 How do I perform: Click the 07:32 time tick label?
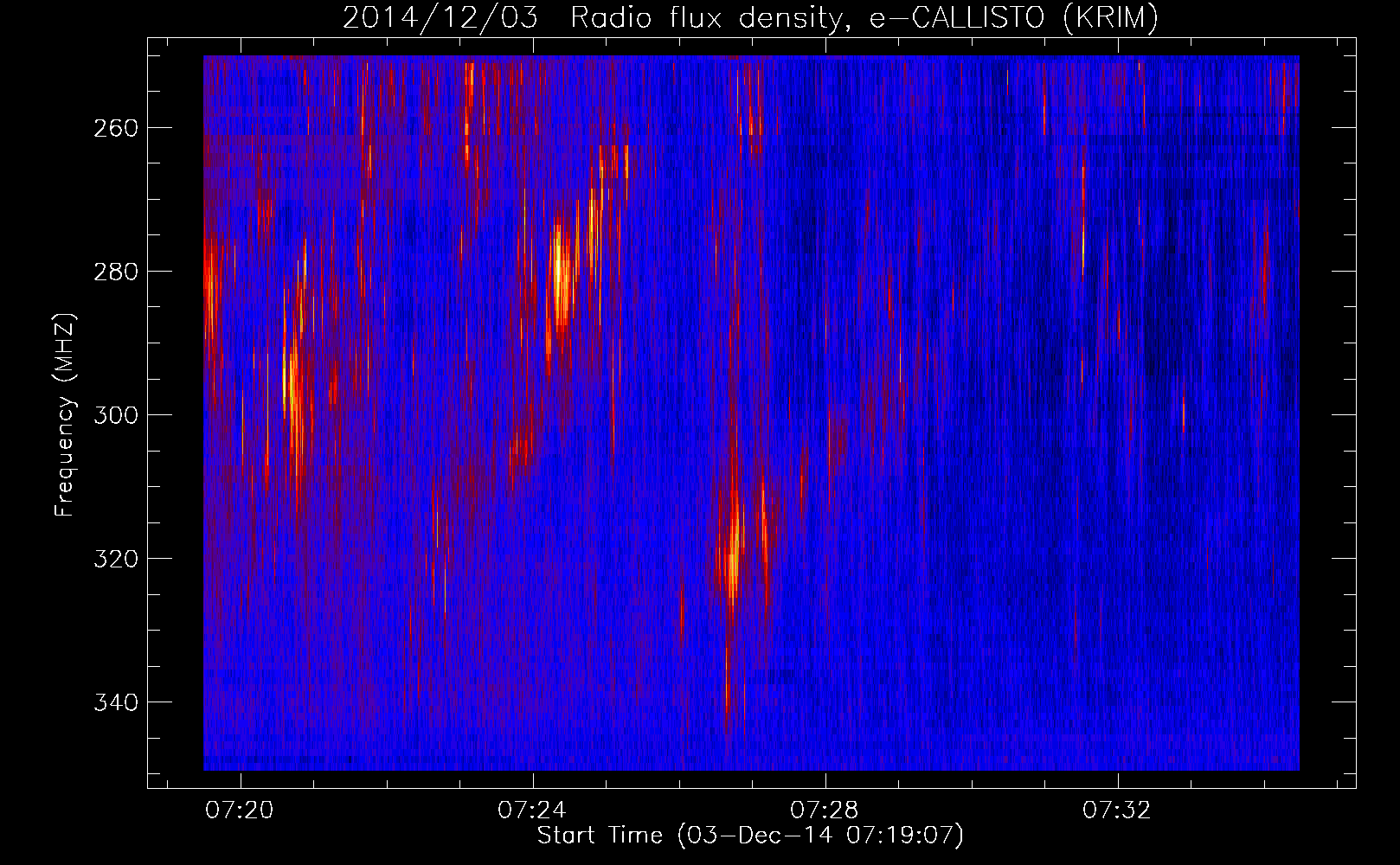pyautogui.click(x=1117, y=811)
